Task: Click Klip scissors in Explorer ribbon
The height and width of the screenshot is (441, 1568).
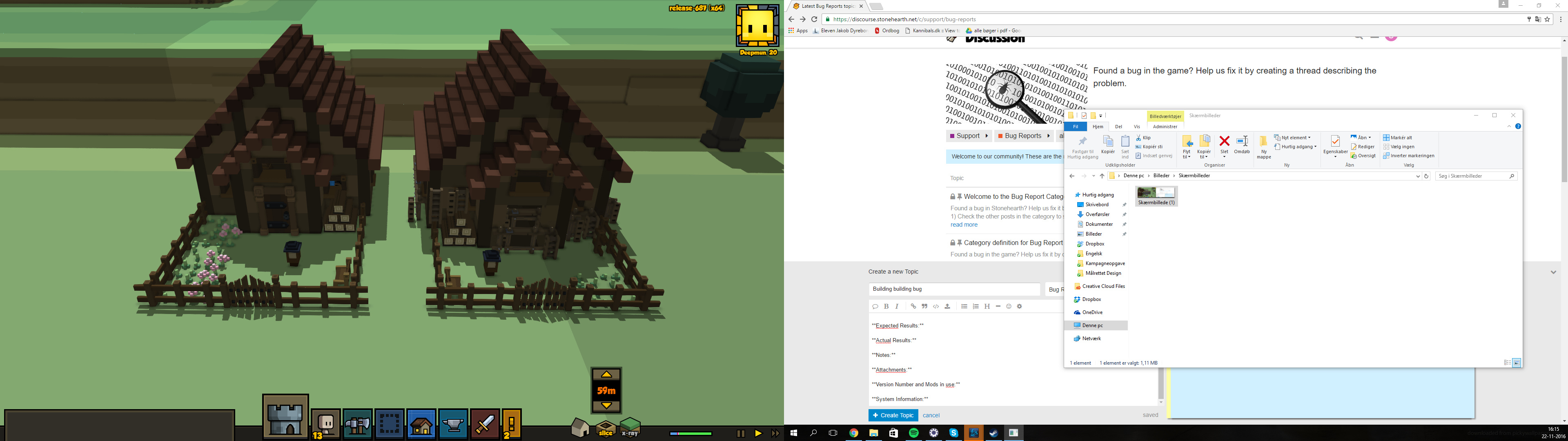Action: (x=1143, y=138)
